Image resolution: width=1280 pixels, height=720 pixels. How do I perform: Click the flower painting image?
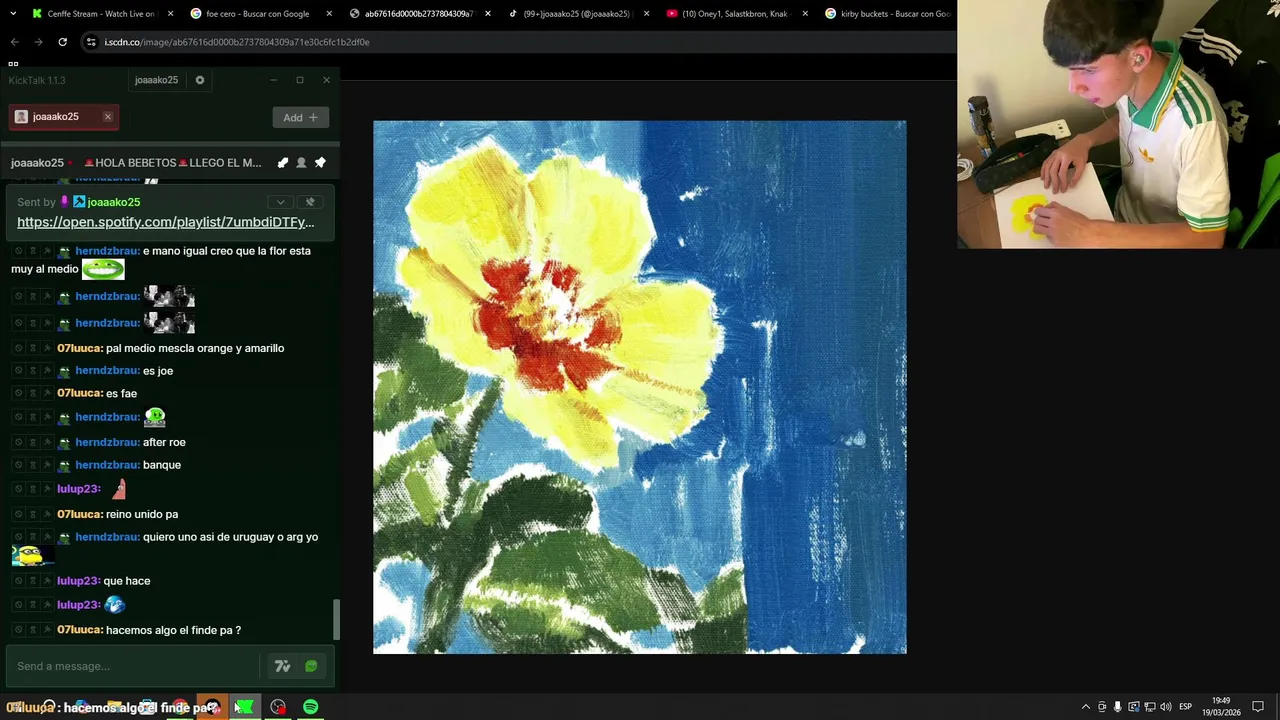640,387
